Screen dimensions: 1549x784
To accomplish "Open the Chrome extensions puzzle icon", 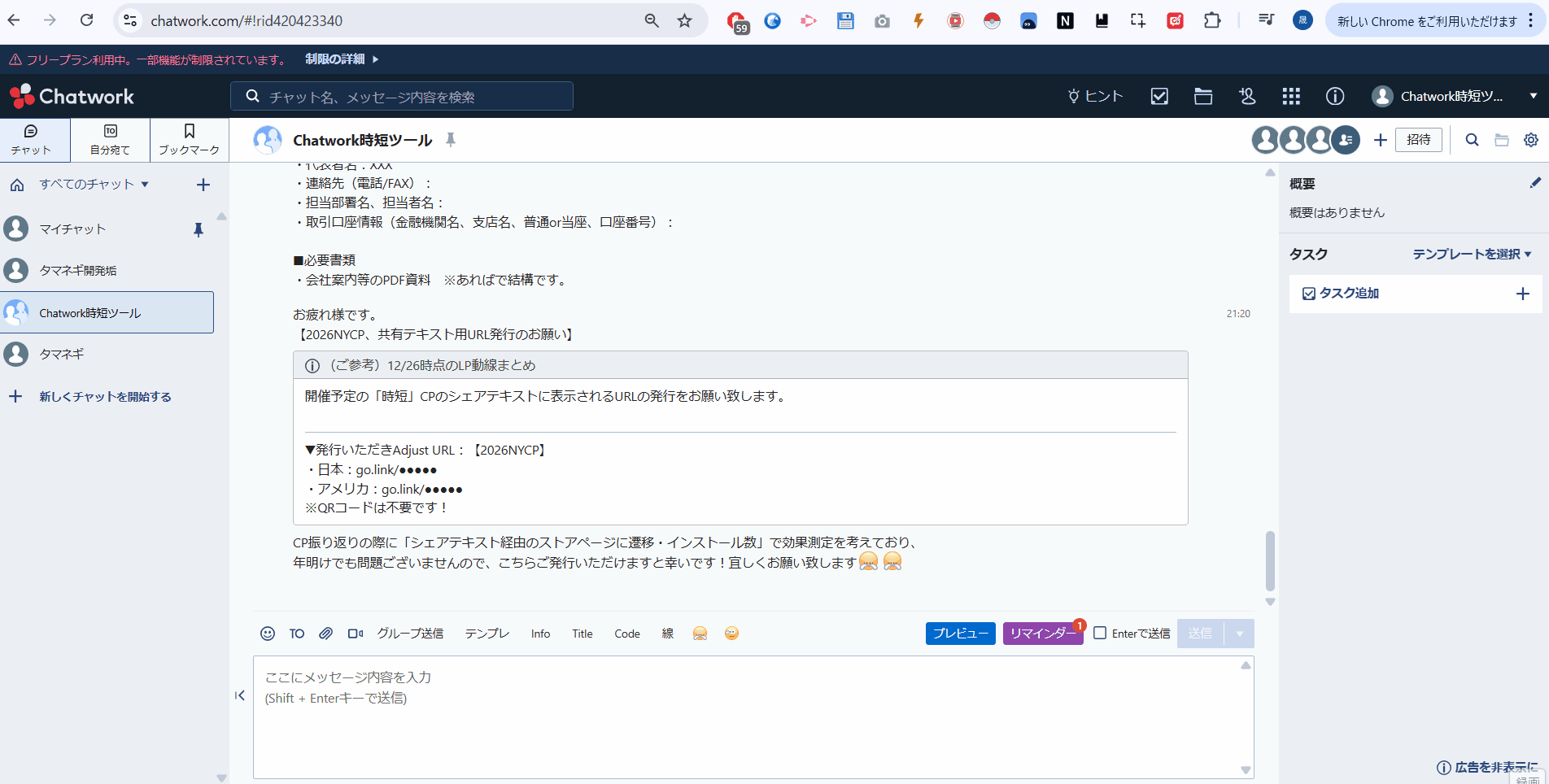I will [x=1212, y=20].
